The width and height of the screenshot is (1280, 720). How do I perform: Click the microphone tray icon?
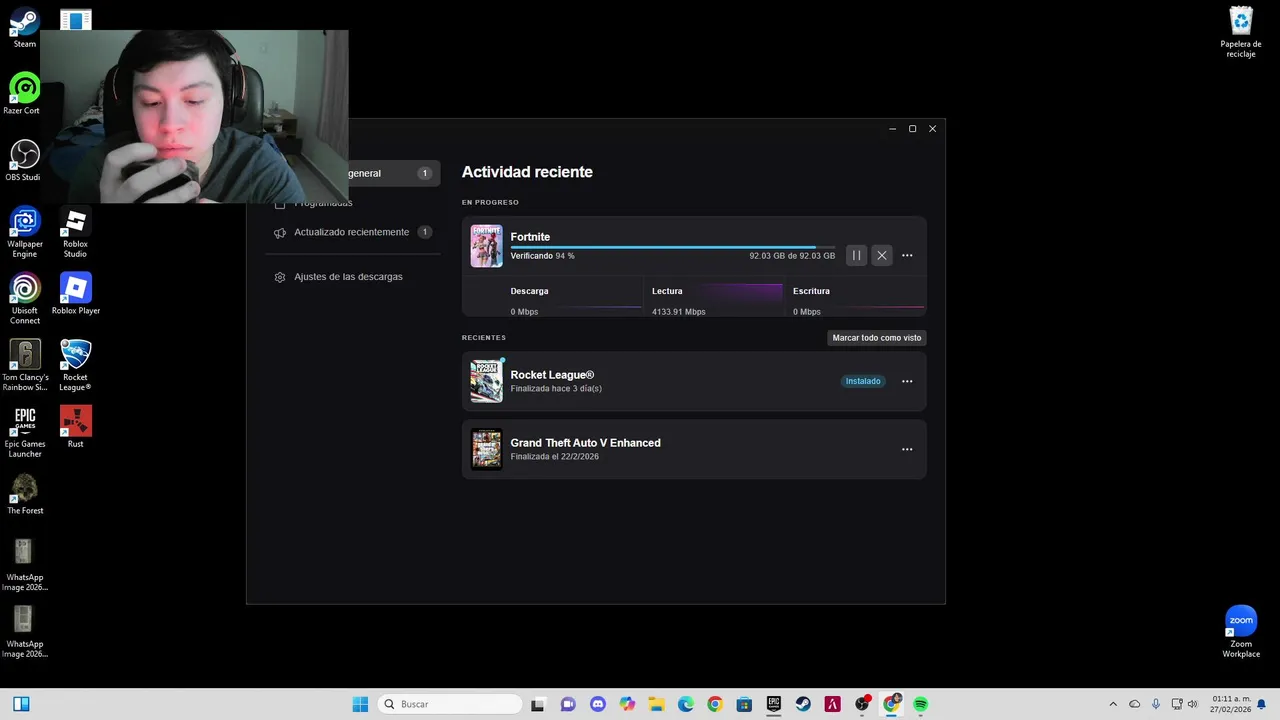coord(1156,704)
